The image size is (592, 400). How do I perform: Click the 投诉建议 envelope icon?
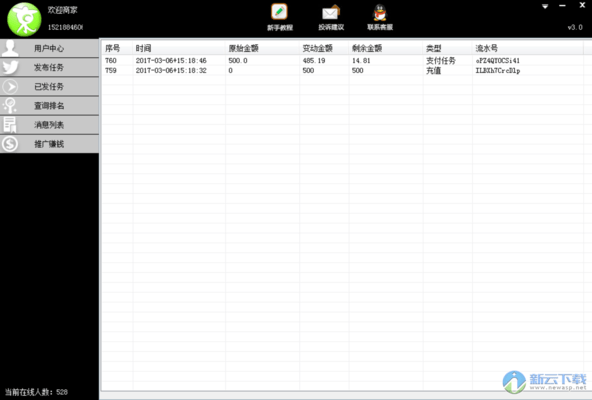coord(331,13)
